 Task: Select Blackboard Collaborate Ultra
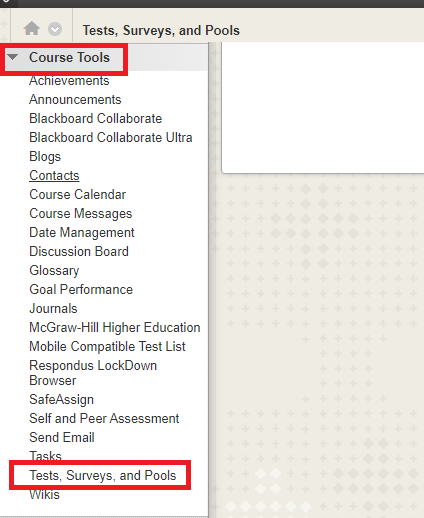click(111, 138)
